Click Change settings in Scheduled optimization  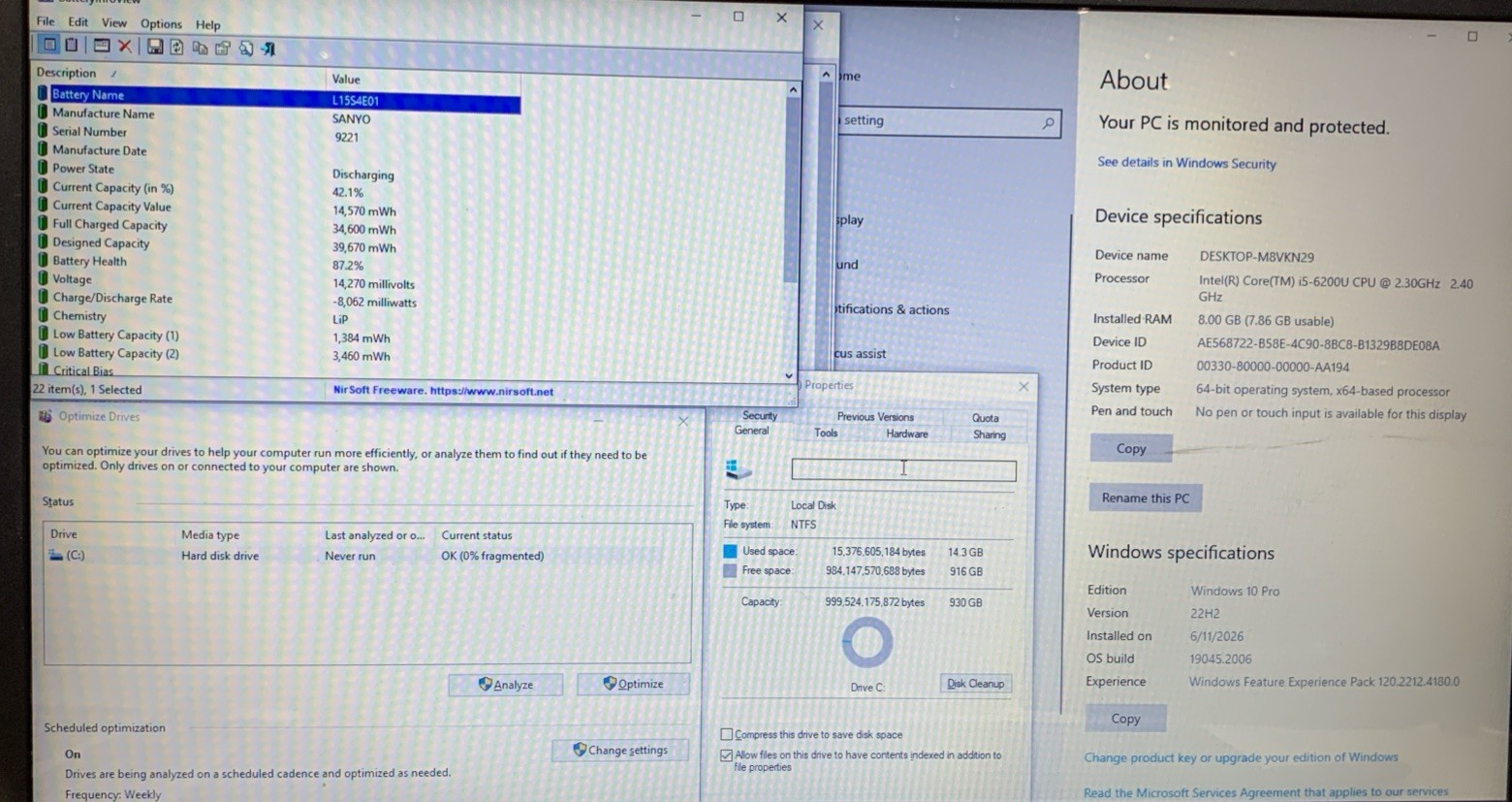tap(620, 750)
